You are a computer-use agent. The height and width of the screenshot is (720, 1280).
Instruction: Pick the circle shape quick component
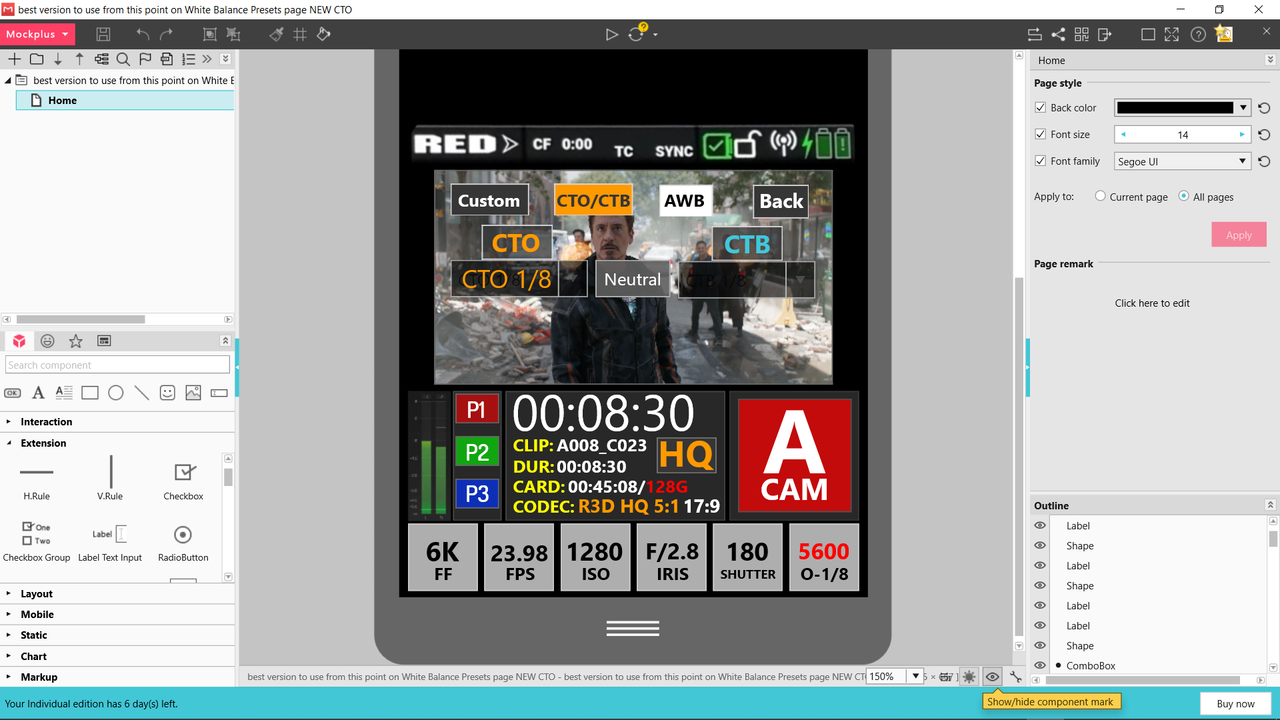116,393
